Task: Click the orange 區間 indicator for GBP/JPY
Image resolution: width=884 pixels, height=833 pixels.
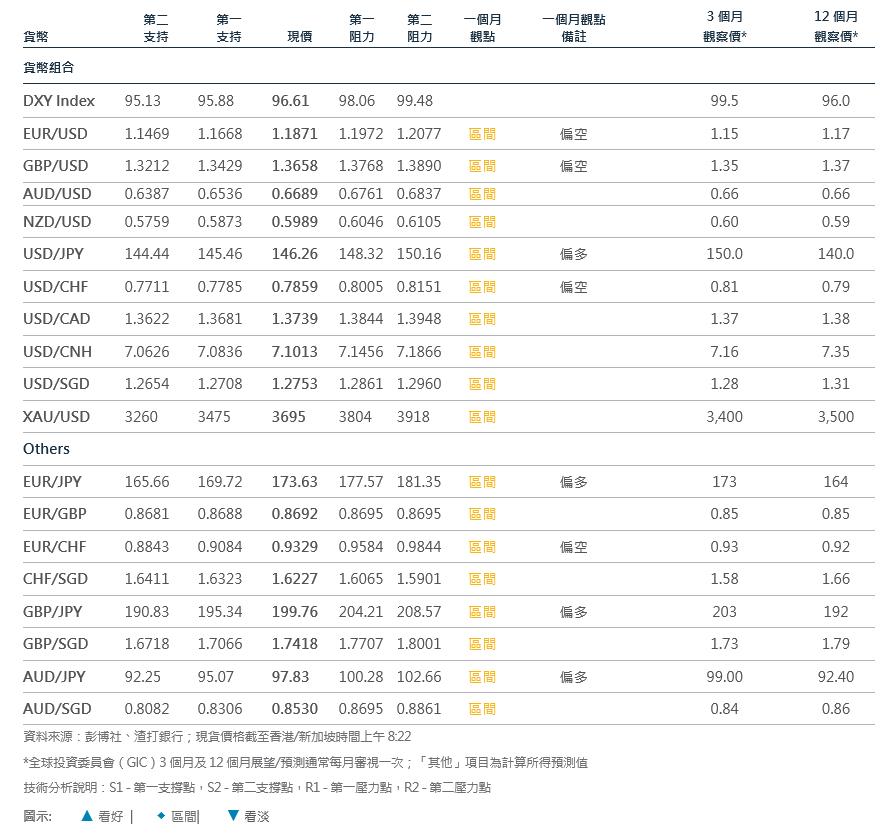Action: (482, 612)
